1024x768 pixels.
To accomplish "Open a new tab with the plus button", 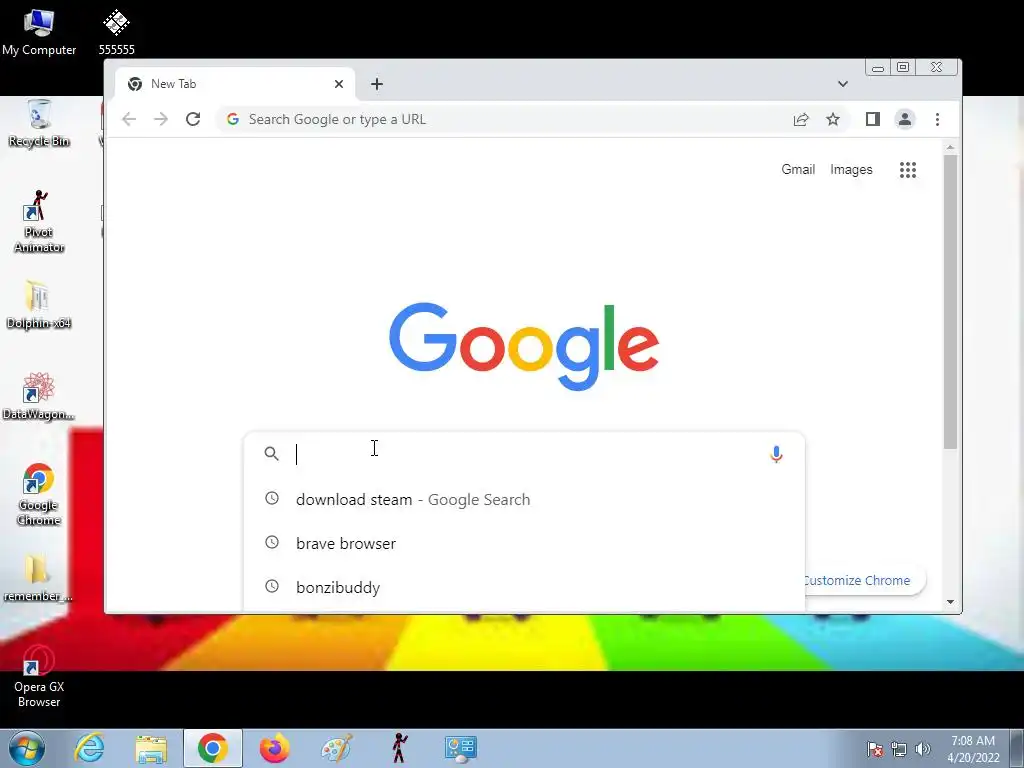I will click(x=377, y=84).
